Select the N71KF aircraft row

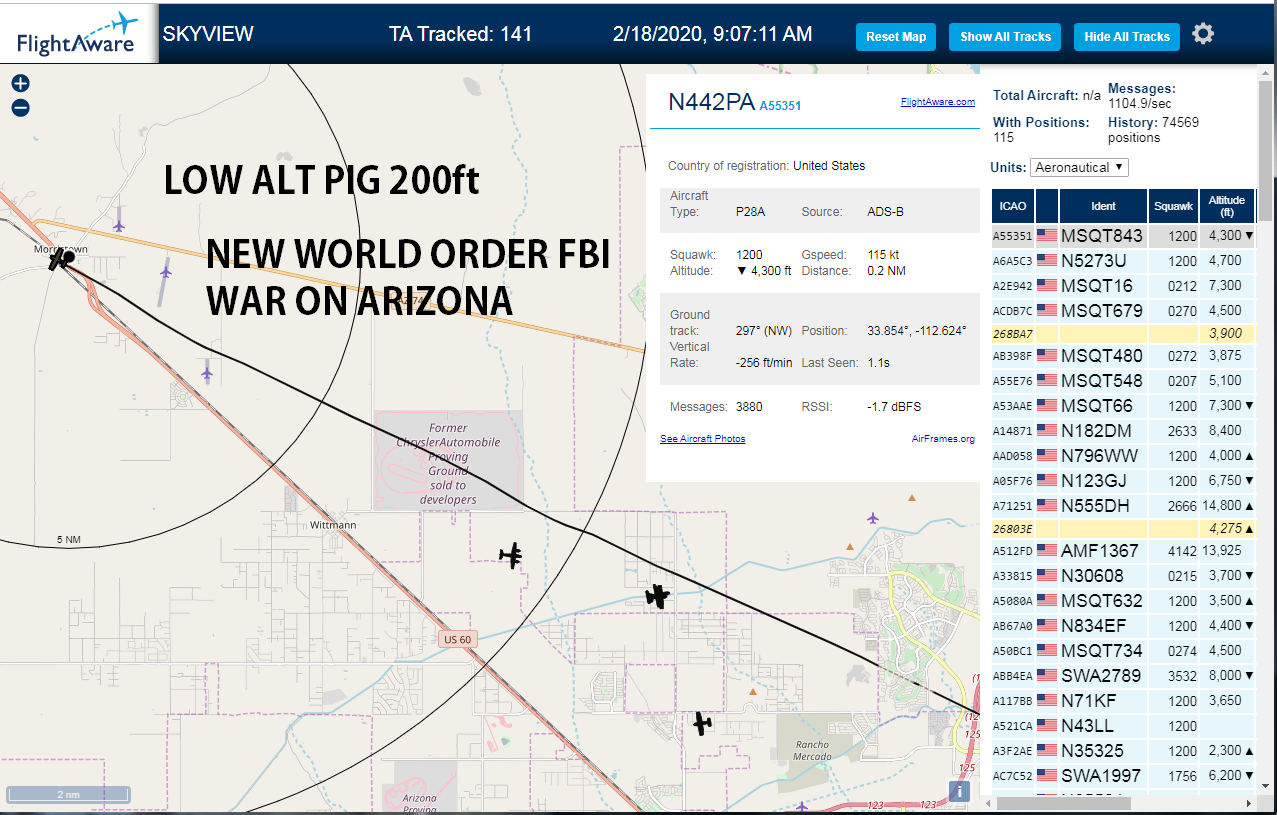coord(1123,701)
